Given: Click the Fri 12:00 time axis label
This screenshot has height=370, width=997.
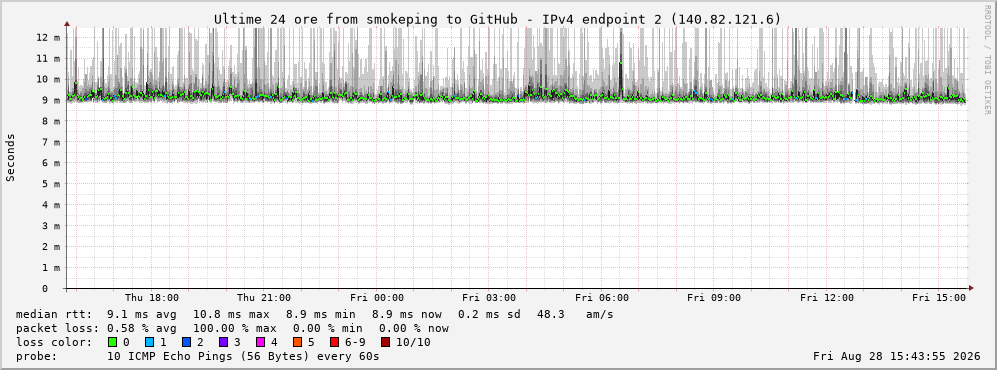Looking at the screenshot, I should click(827, 298).
